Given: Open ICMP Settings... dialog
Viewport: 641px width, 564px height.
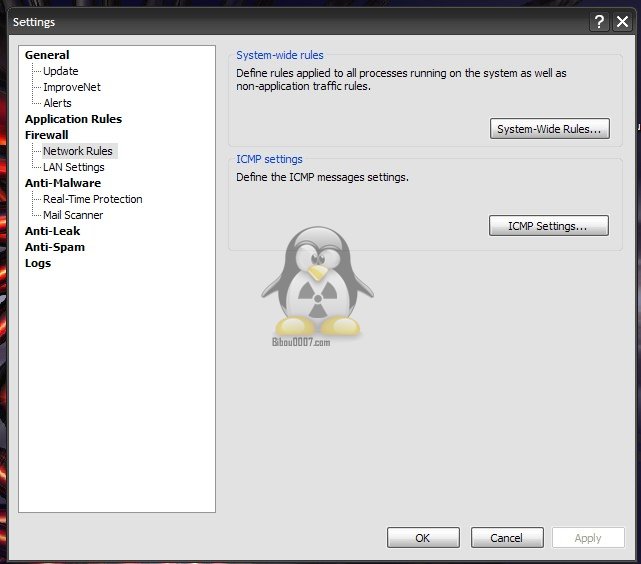Looking at the screenshot, I should click(x=548, y=226).
